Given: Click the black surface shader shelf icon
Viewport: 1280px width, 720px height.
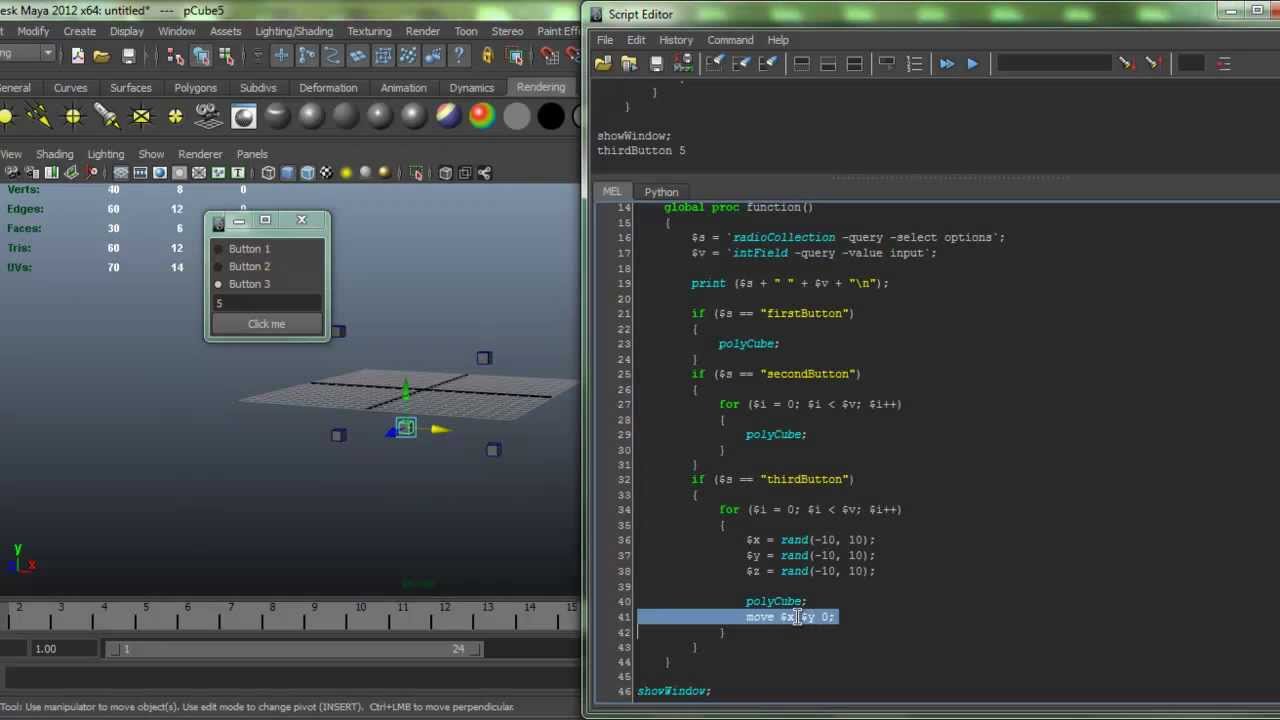Looking at the screenshot, I should (550, 117).
